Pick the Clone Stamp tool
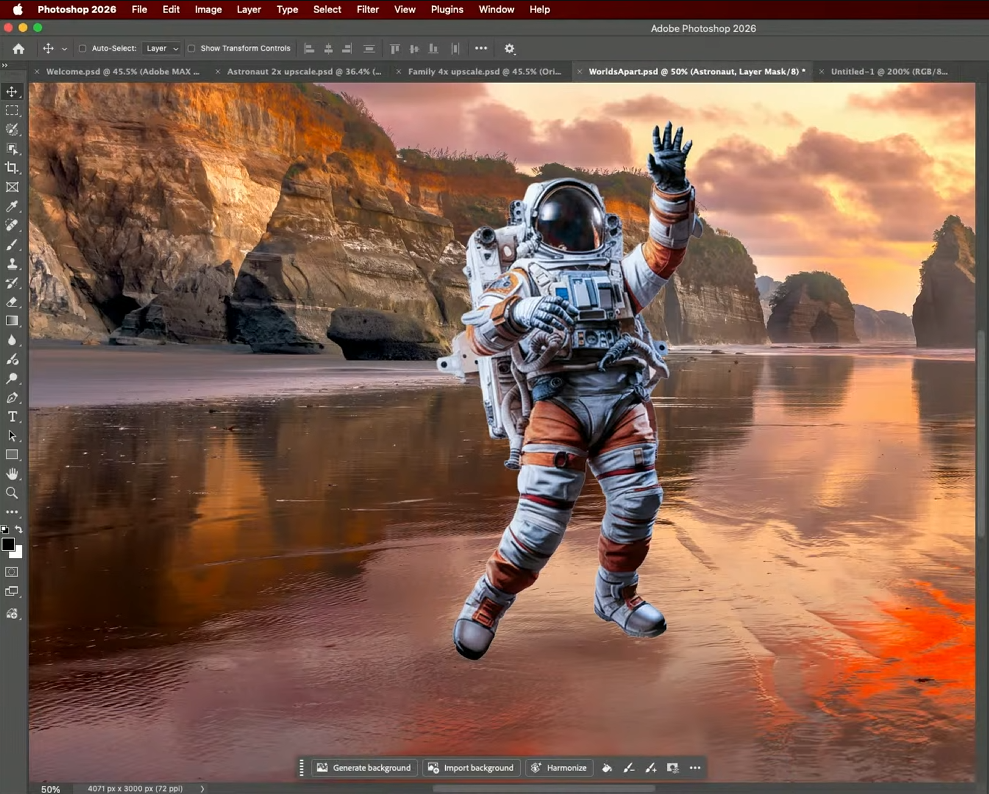This screenshot has width=989, height=794. tap(12, 264)
